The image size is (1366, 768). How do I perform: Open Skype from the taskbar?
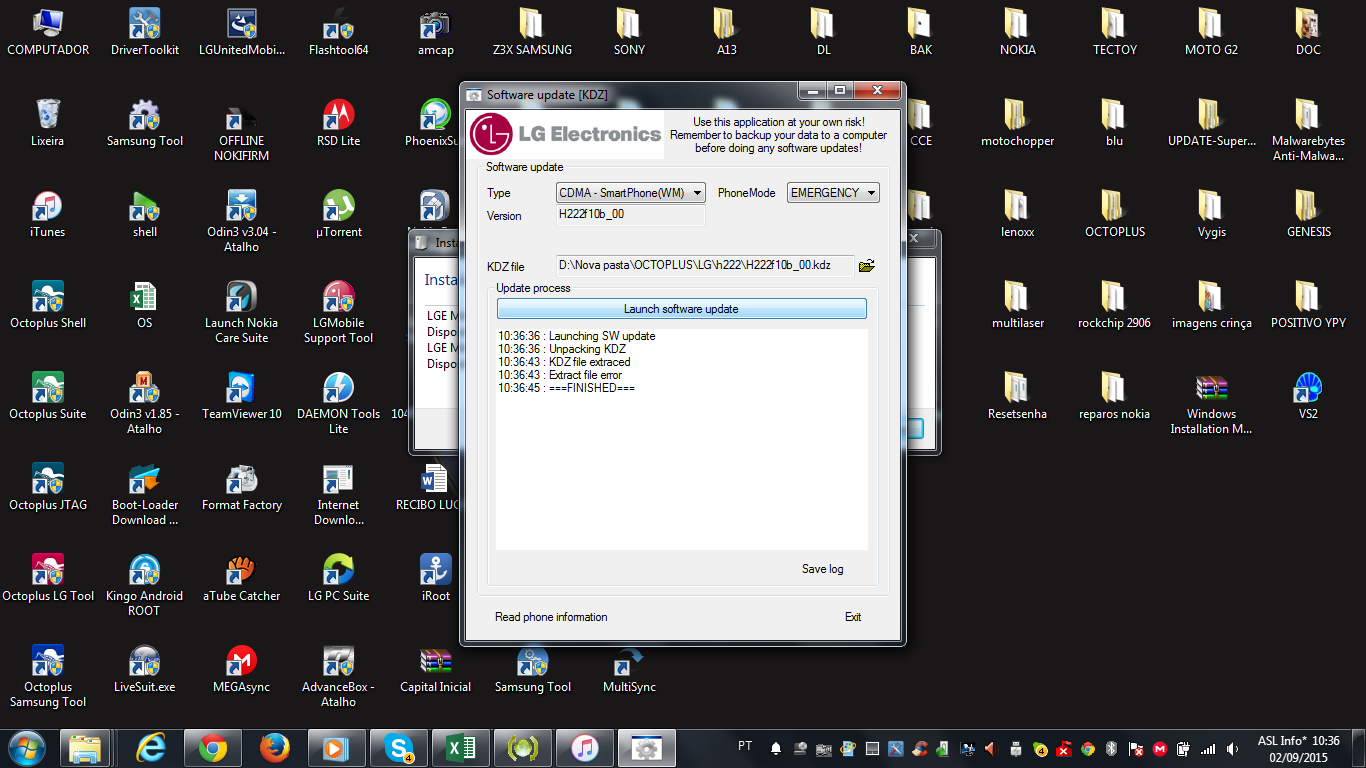click(x=398, y=747)
